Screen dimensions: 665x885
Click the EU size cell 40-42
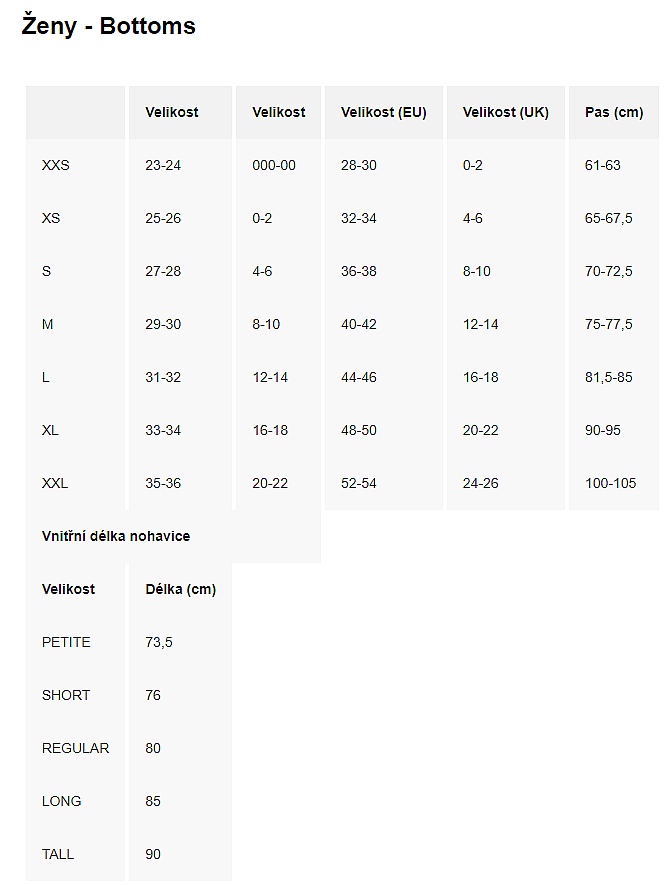[x=359, y=324]
